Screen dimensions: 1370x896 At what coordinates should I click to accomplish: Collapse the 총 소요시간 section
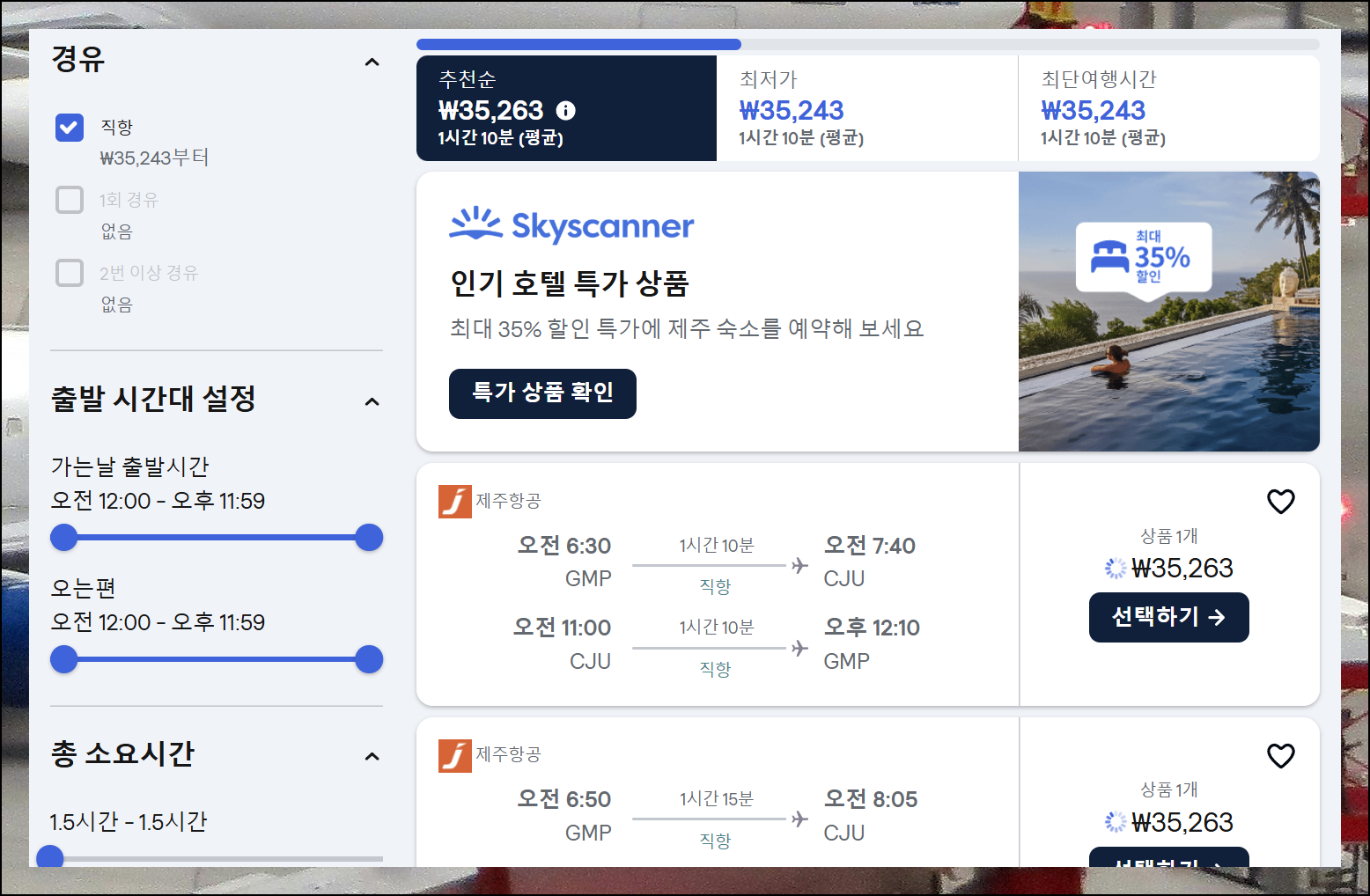tap(372, 756)
